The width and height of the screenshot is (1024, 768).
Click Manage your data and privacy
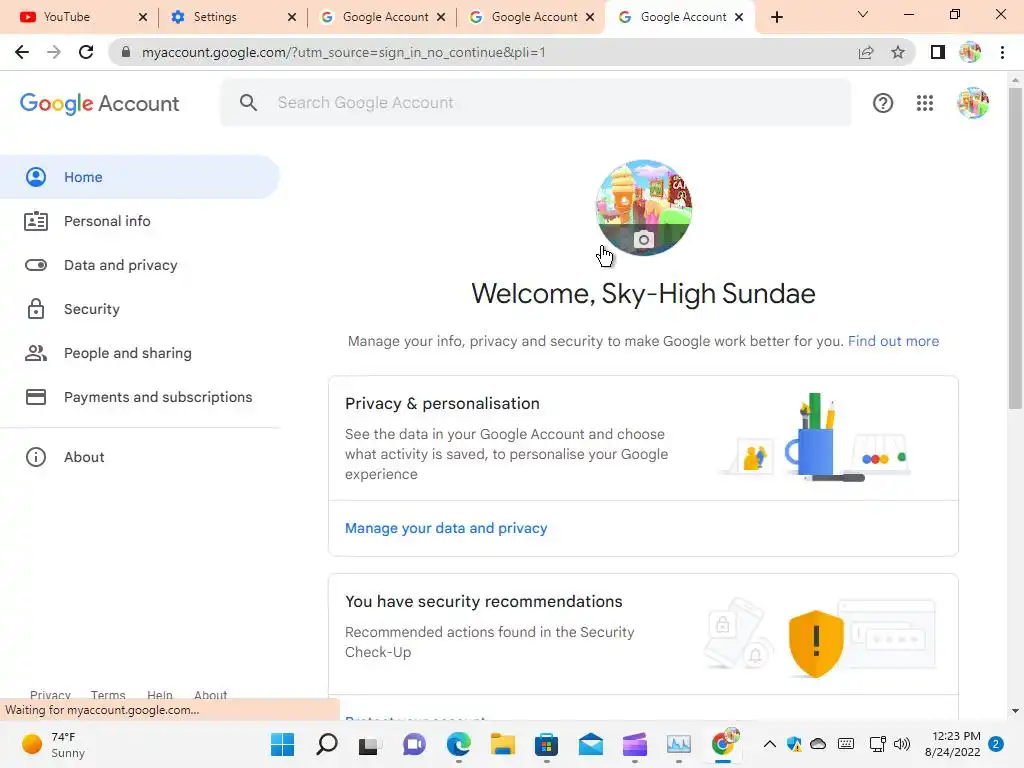[x=446, y=528]
